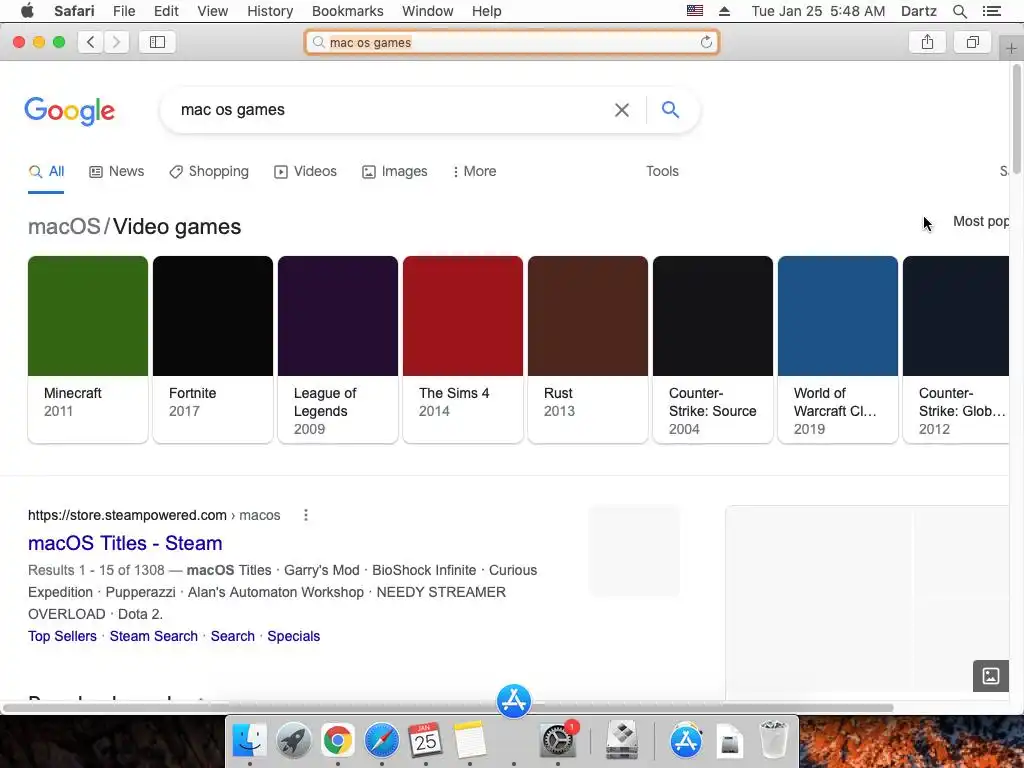Launch Google Chrome from the Dock

338,740
